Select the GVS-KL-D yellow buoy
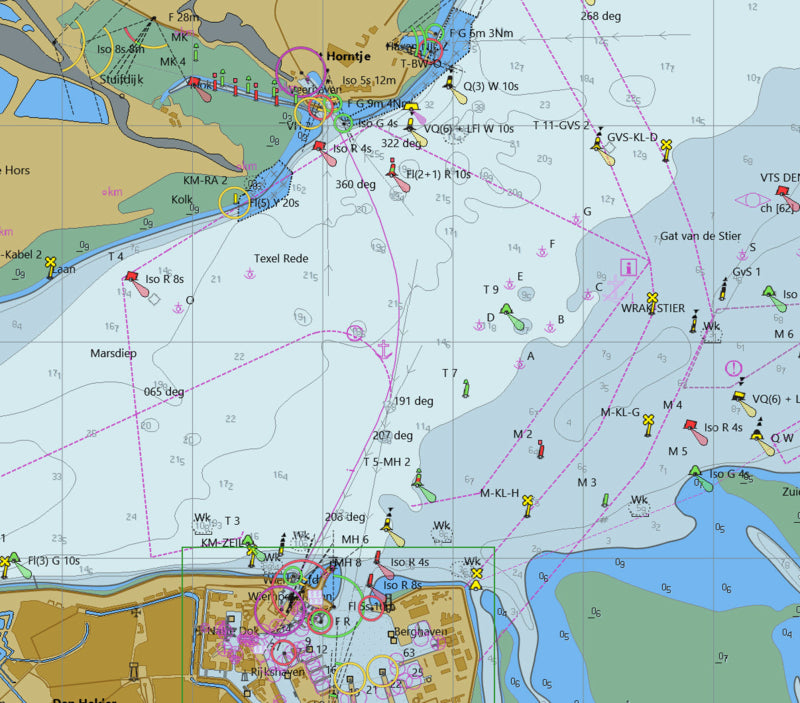This screenshot has width=800, height=703. tap(665, 146)
